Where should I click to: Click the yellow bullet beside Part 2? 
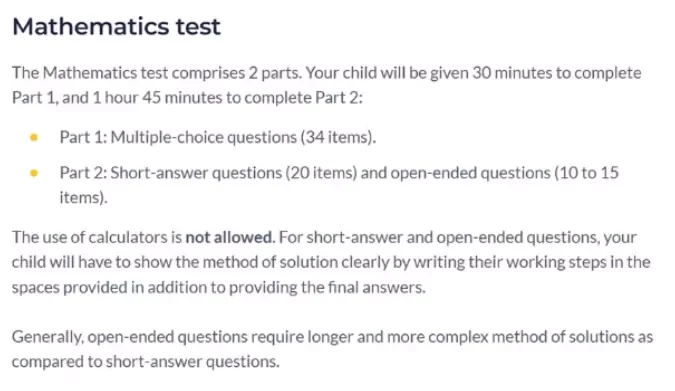[34, 173]
